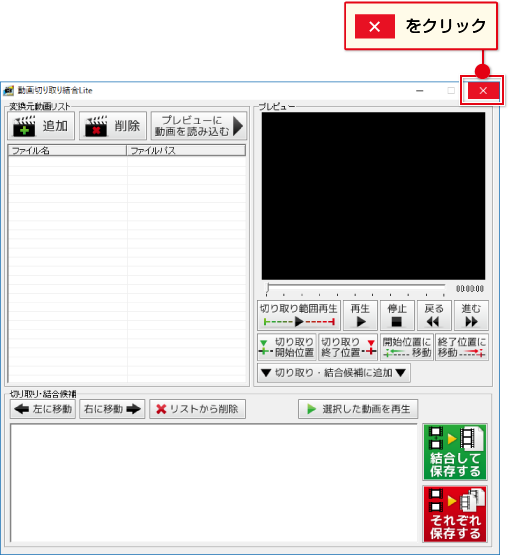Click the 削除 delete video button
This screenshot has height=556, width=509.
pyautogui.click(x=113, y=126)
